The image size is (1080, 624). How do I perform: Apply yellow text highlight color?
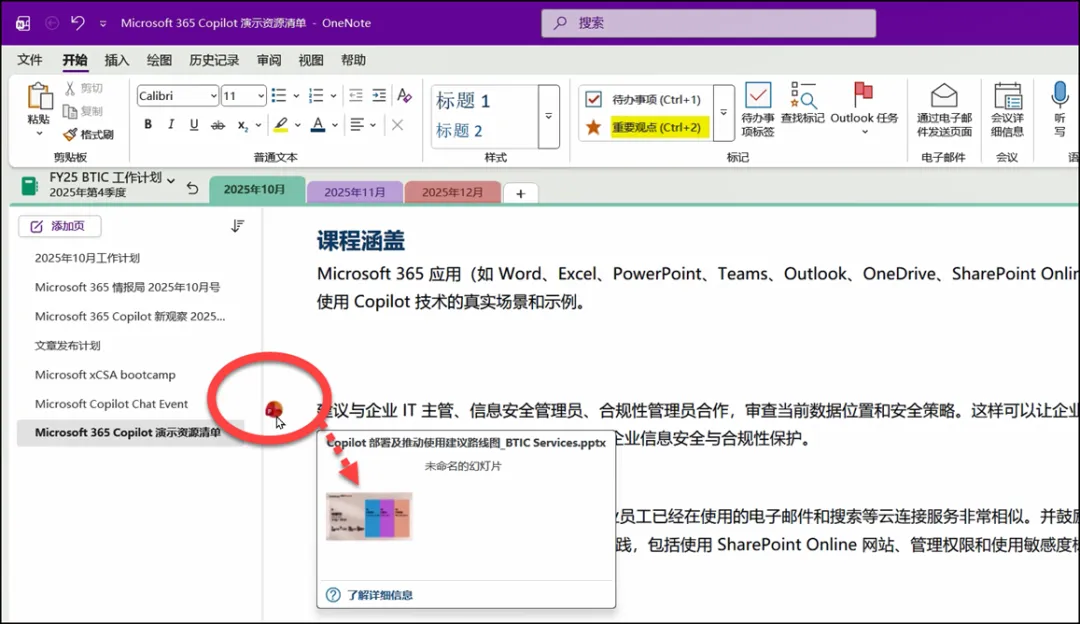click(x=280, y=125)
